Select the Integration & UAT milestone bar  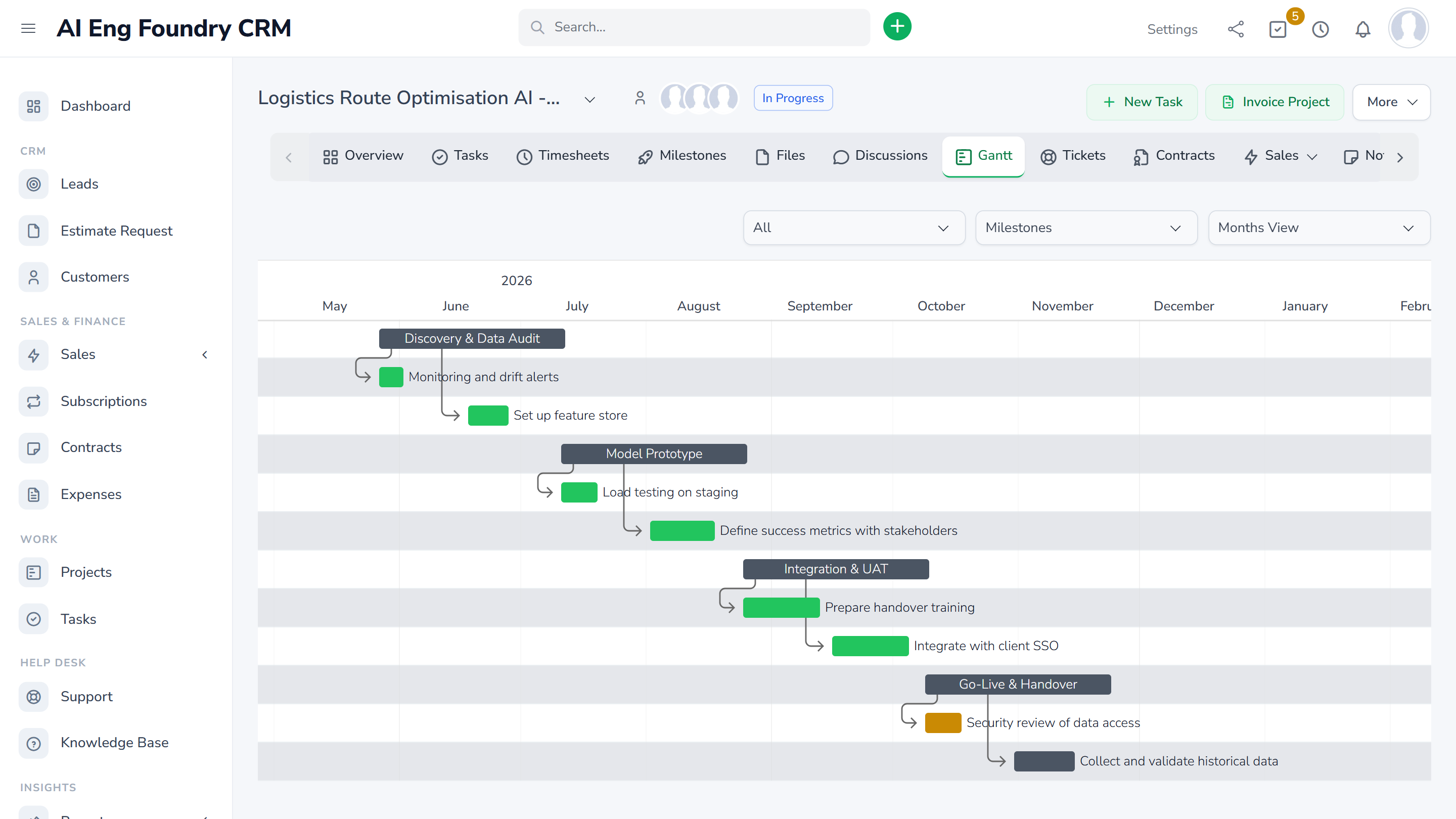tap(835, 569)
